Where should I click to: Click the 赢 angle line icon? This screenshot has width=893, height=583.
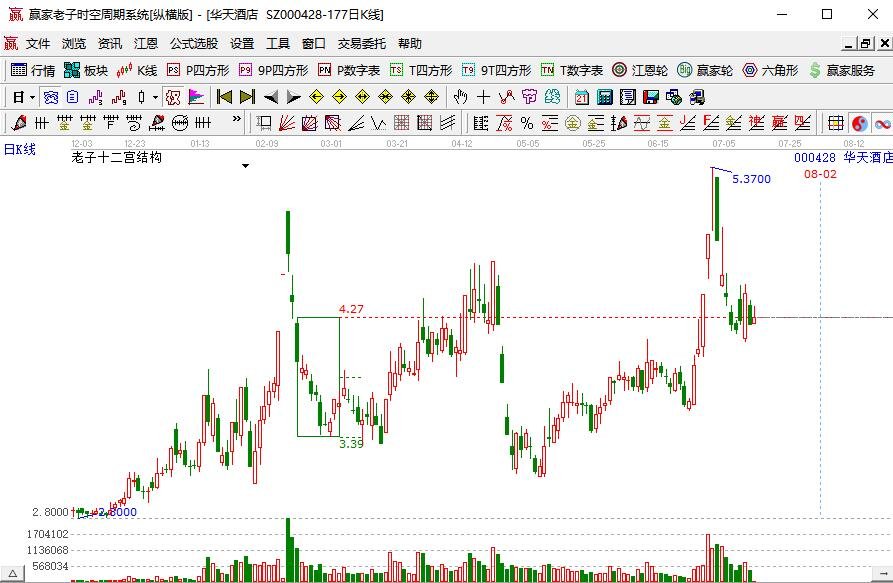(x=779, y=123)
